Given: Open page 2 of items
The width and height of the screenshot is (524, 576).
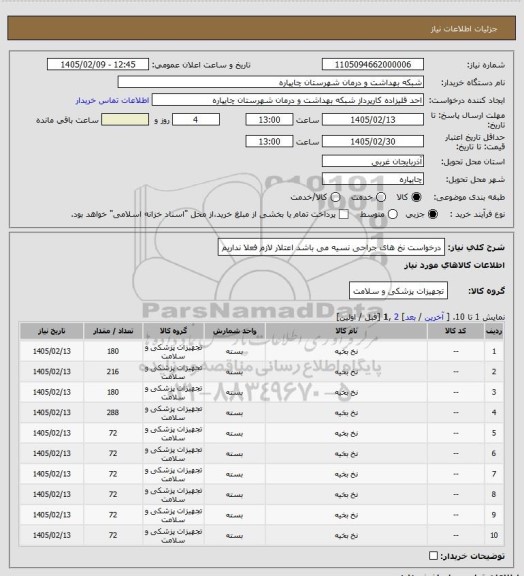Looking at the screenshot, I should pos(396,317).
